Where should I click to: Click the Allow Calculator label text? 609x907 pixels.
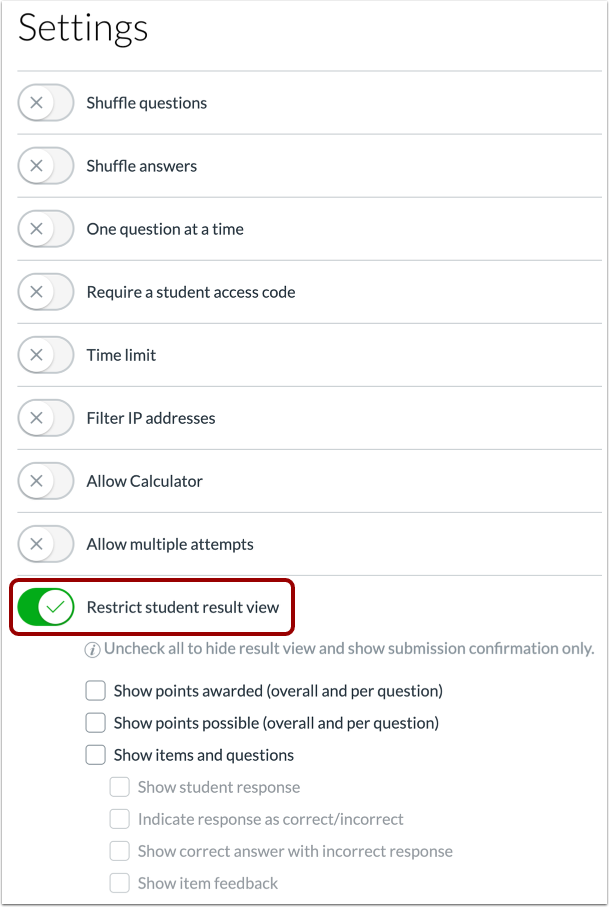(x=145, y=481)
